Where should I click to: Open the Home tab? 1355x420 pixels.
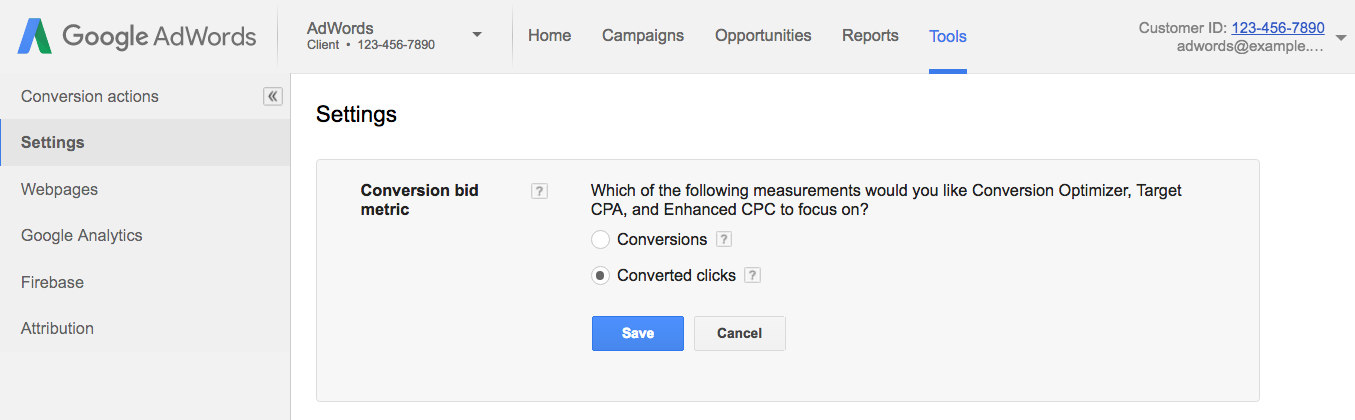pos(549,36)
